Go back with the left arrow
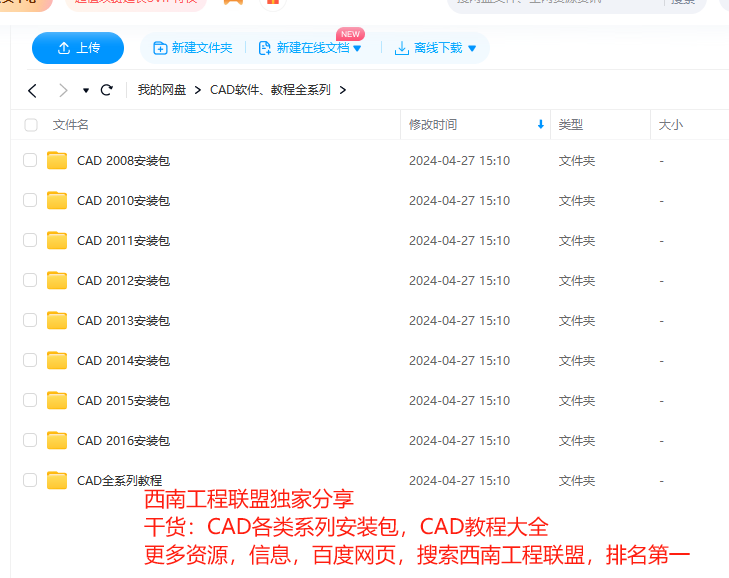Viewport: 729px width, 578px height. click(32, 90)
